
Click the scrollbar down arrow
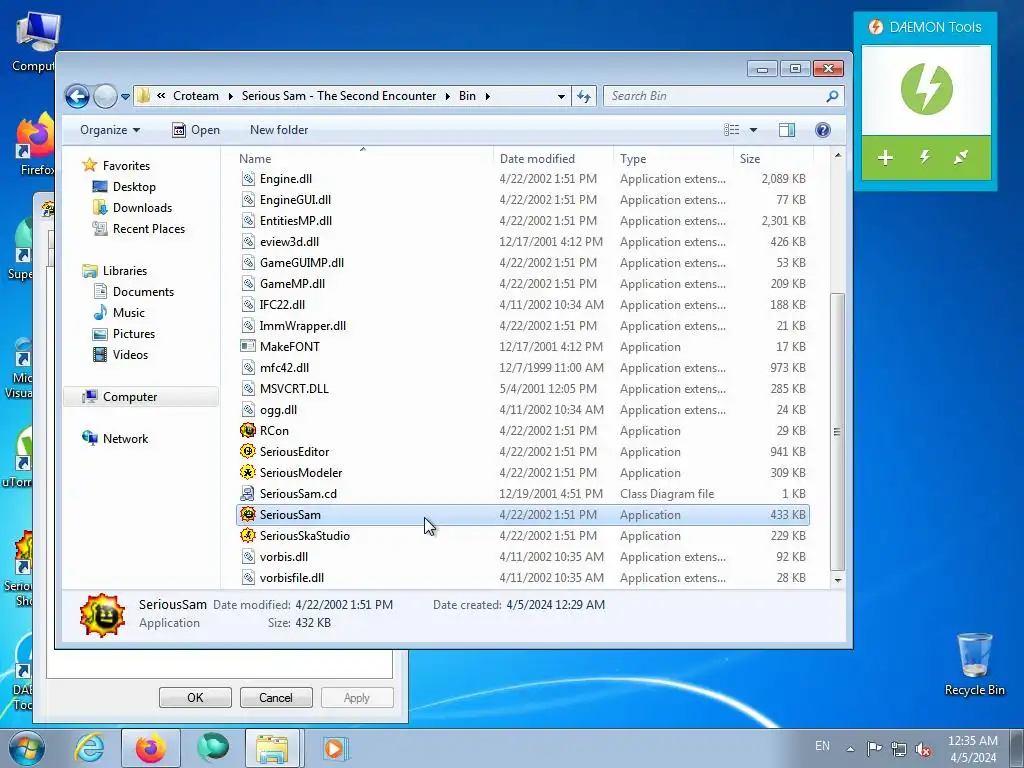[x=837, y=580]
